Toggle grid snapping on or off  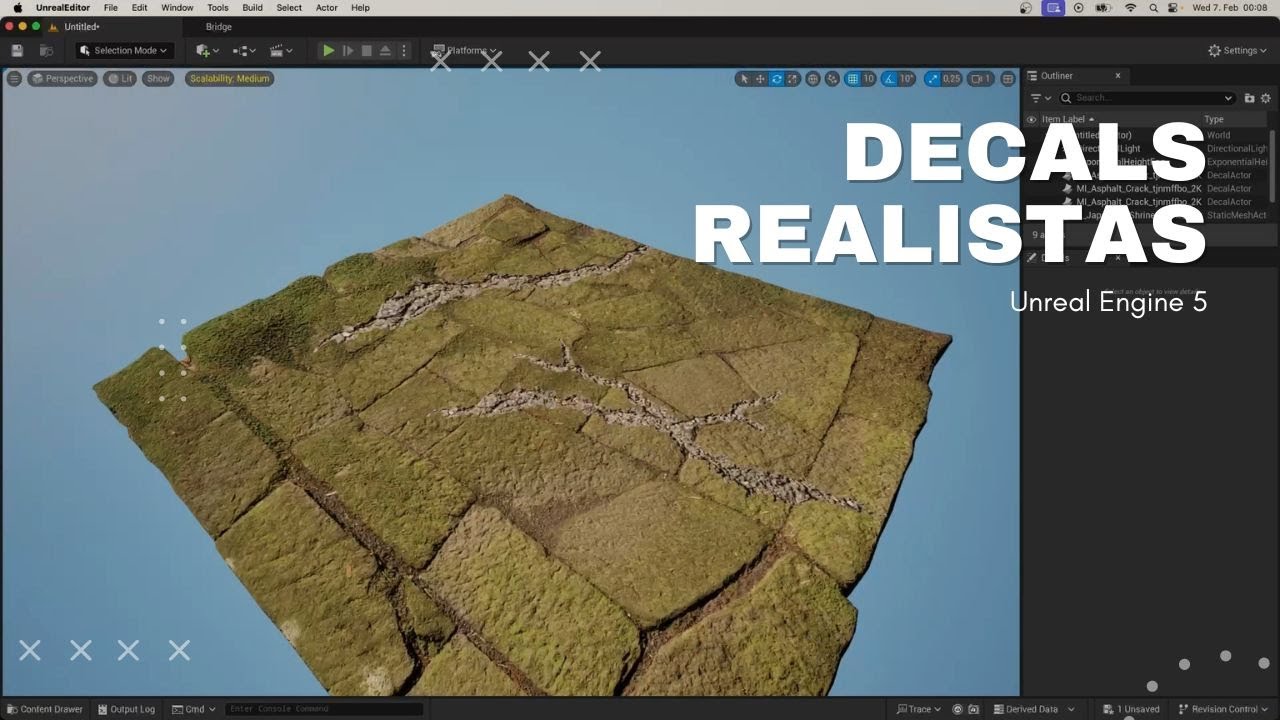point(852,79)
